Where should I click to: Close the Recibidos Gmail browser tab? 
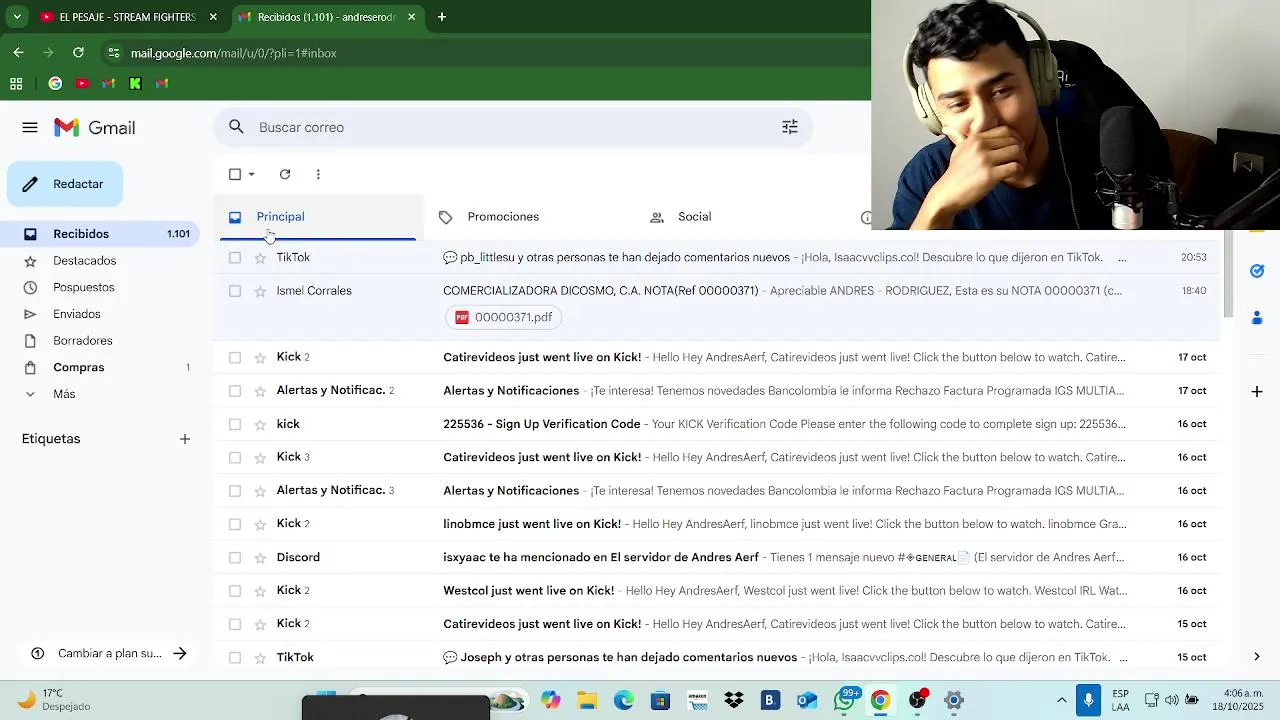[412, 17]
